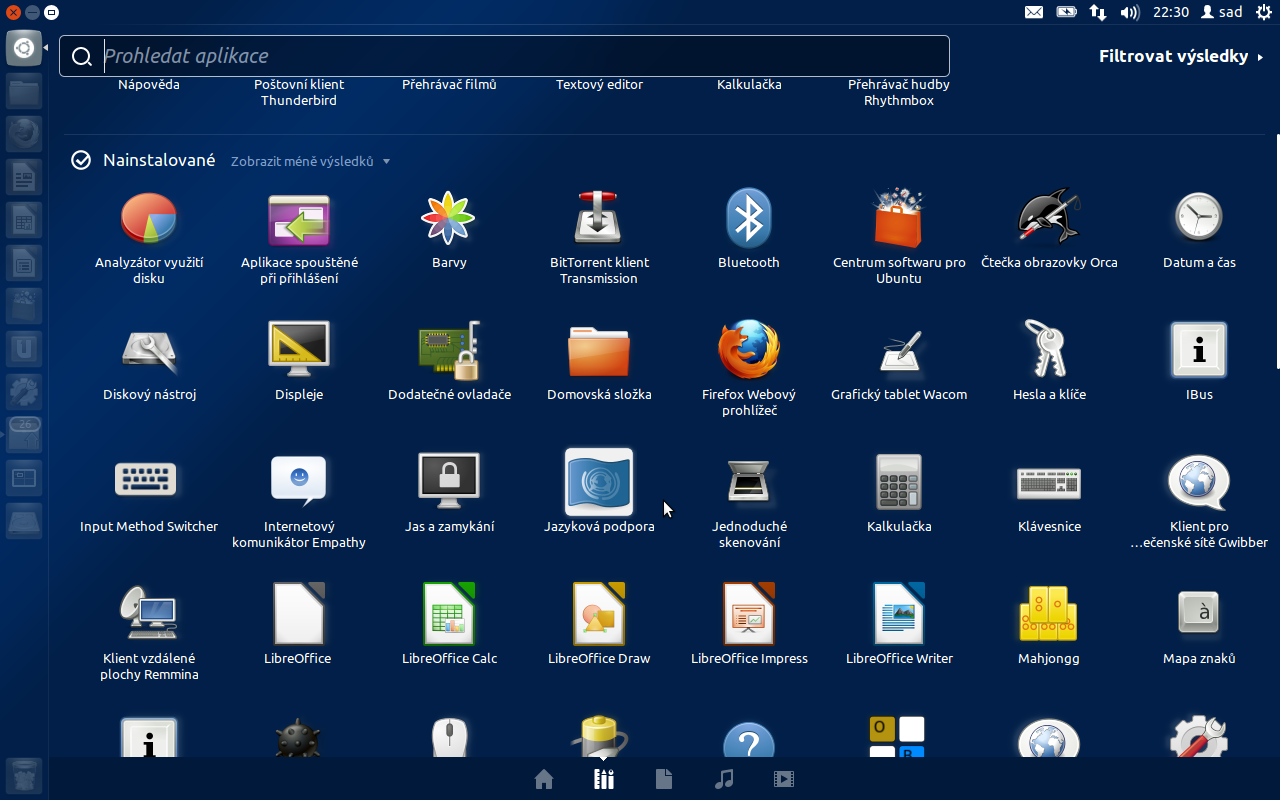Image resolution: width=1280 pixels, height=800 pixels.
Task: Open the Trash in the launcher
Action: (24, 775)
